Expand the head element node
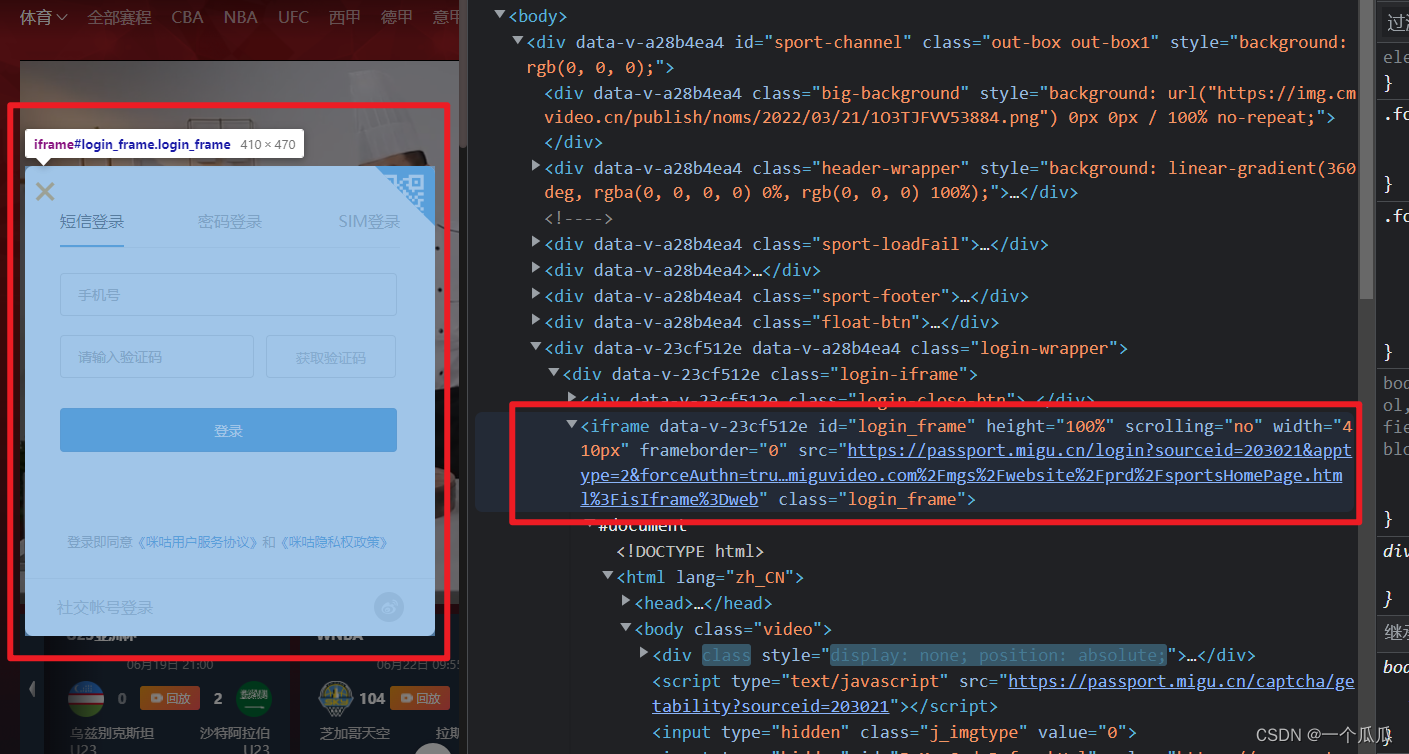 [626, 601]
